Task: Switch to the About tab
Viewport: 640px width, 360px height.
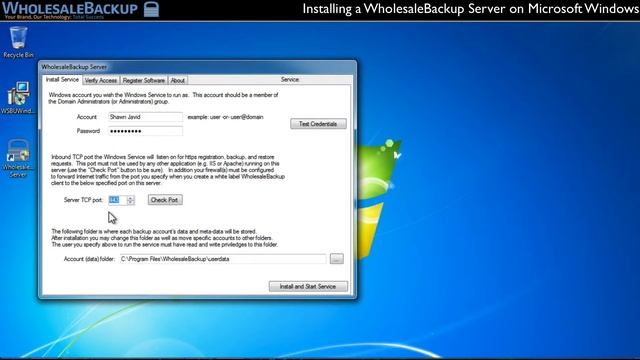Action: click(178, 80)
